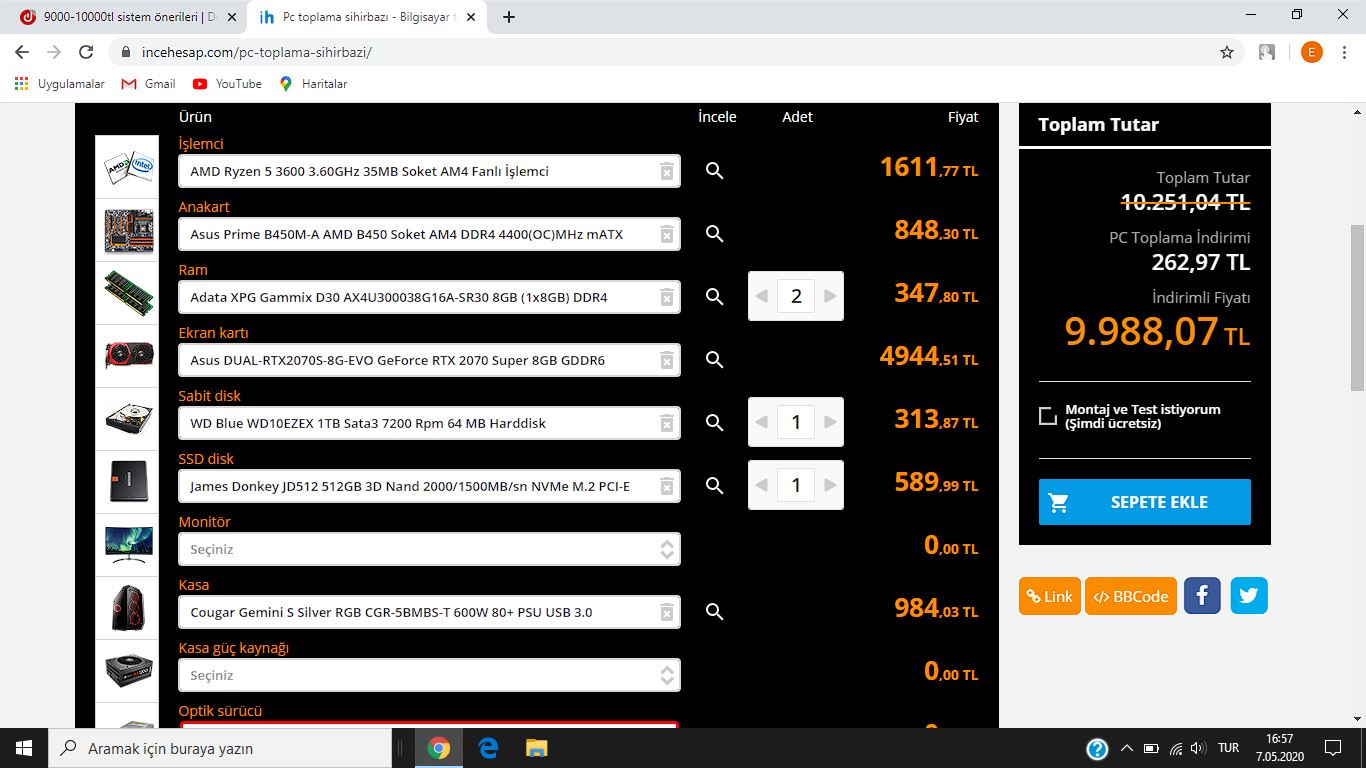Reload the incehesap page
Screen dimensions: 1366x768
86,52
